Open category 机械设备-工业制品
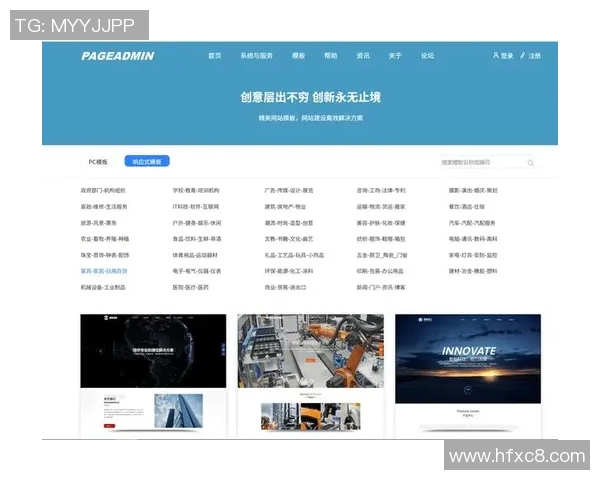The image size is (600, 480). coord(103,287)
